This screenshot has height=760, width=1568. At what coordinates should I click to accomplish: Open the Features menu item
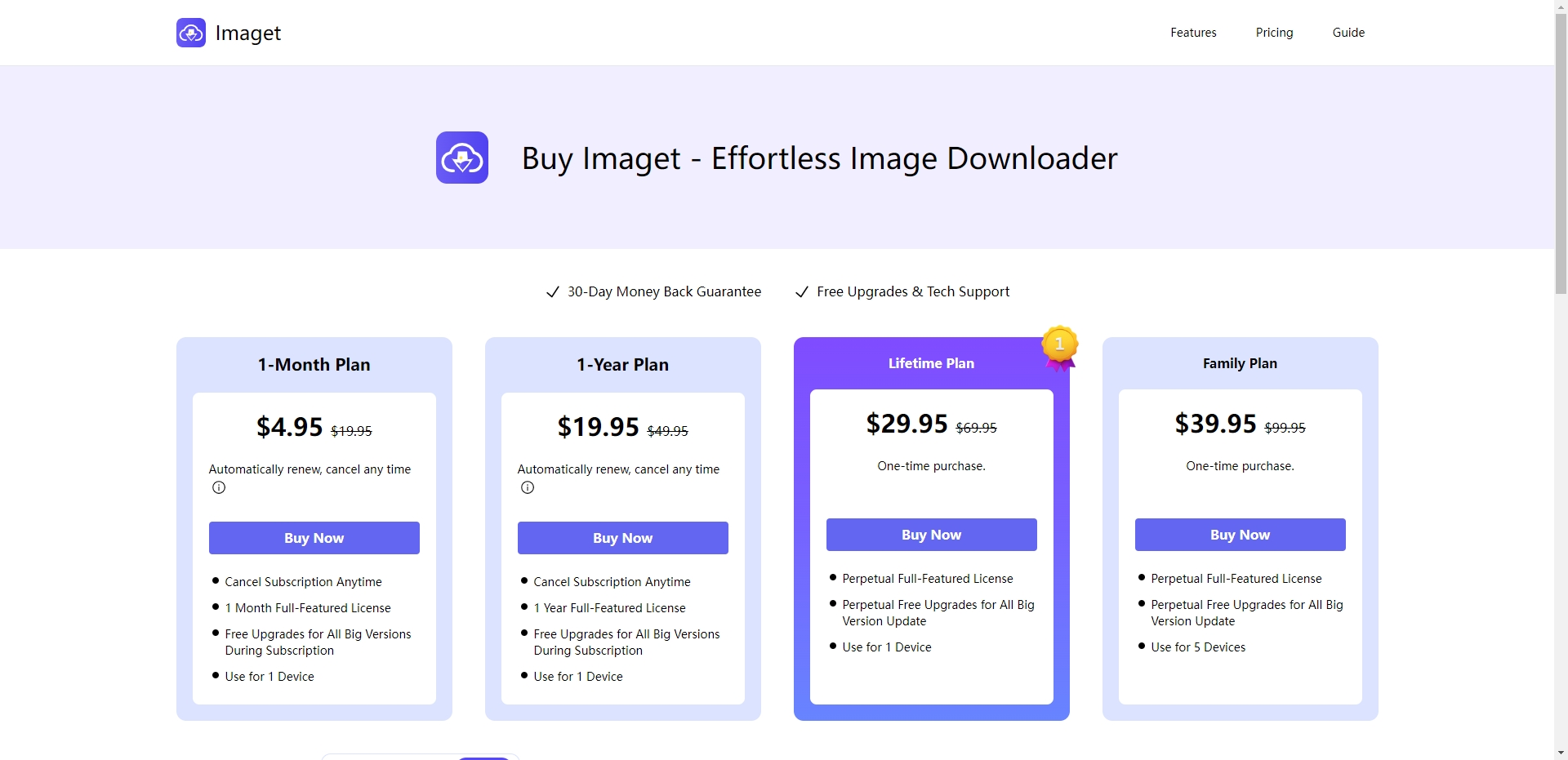coord(1193,33)
